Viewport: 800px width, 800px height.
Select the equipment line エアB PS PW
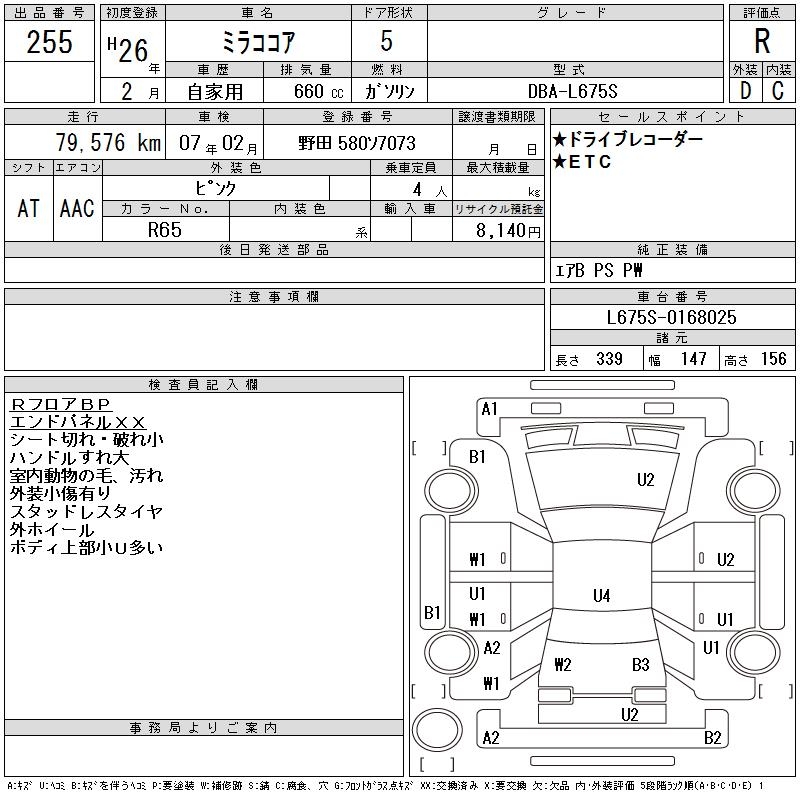598,270
